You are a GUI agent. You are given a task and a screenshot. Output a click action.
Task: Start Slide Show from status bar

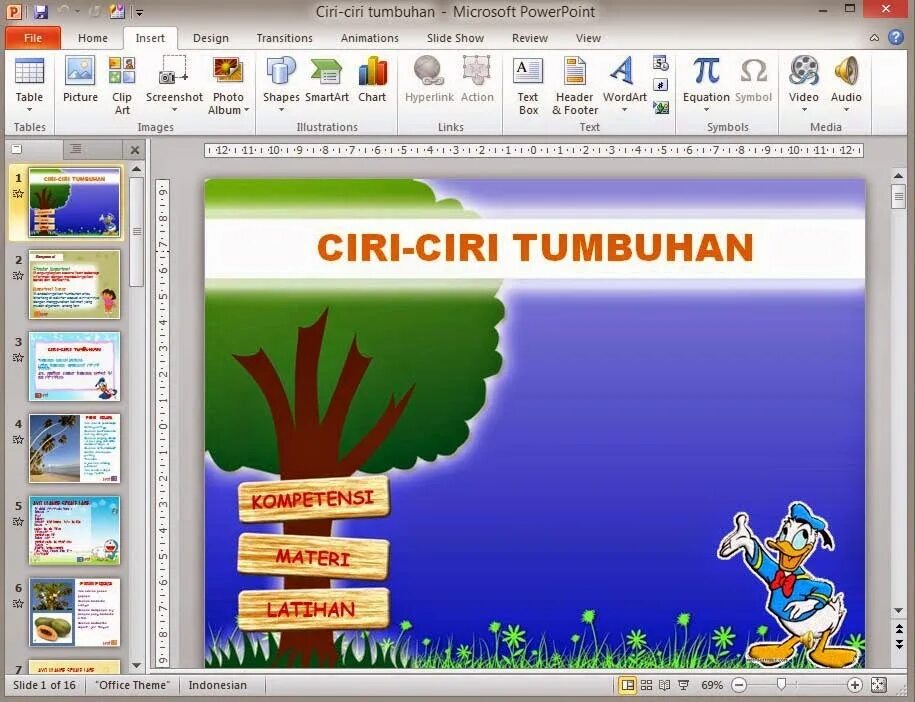click(x=683, y=685)
